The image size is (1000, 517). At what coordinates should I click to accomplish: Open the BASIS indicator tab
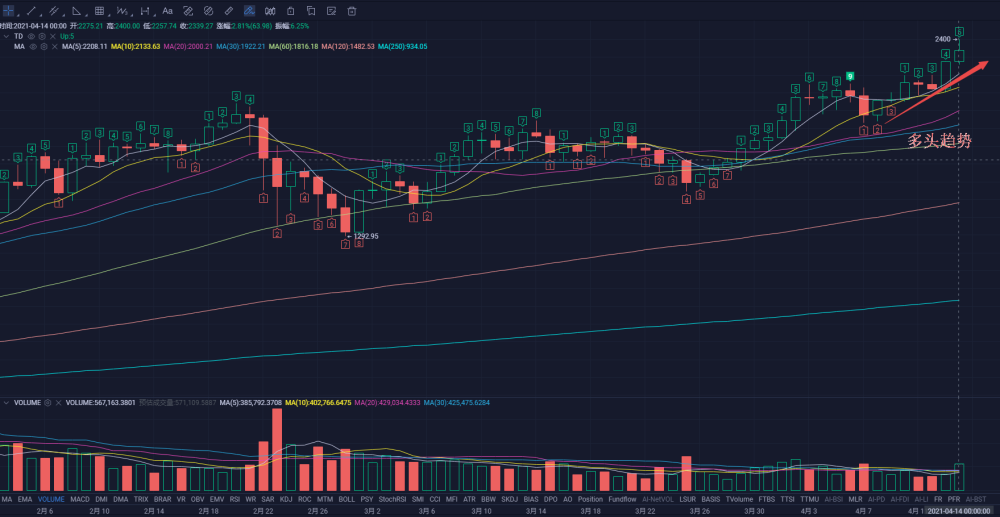click(710, 499)
